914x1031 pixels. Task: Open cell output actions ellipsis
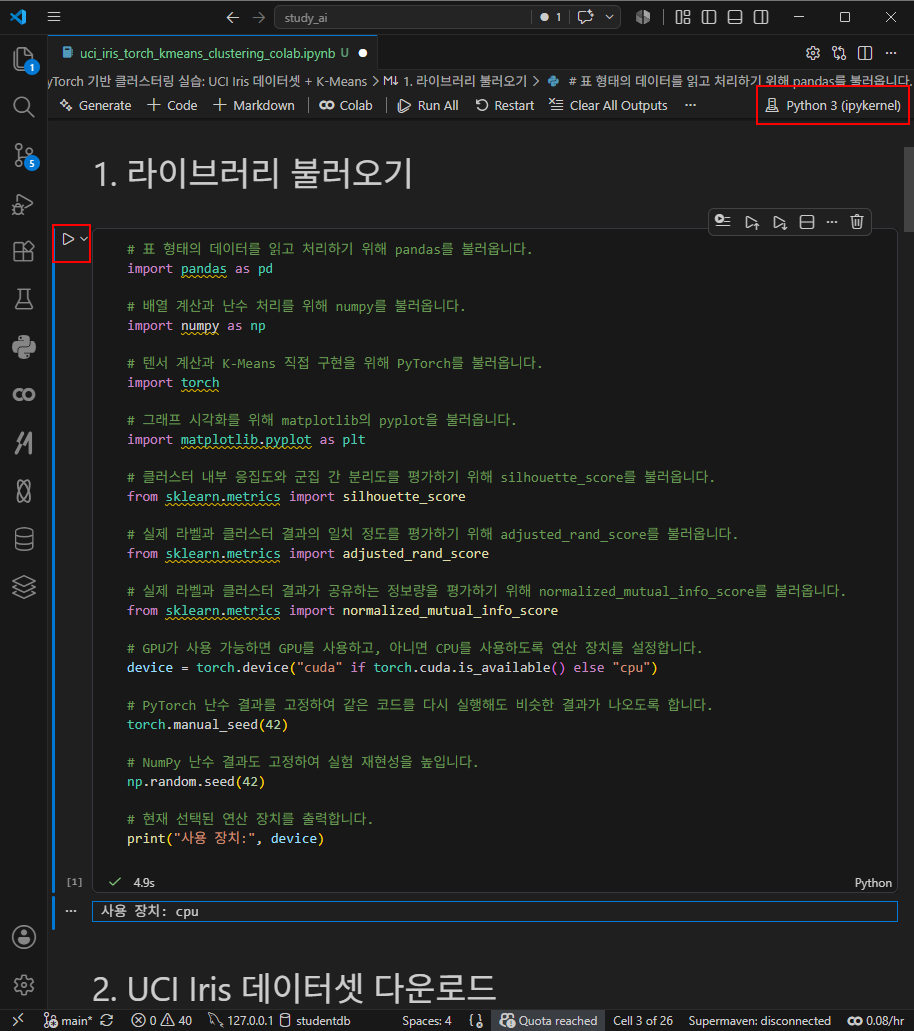click(71, 911)
